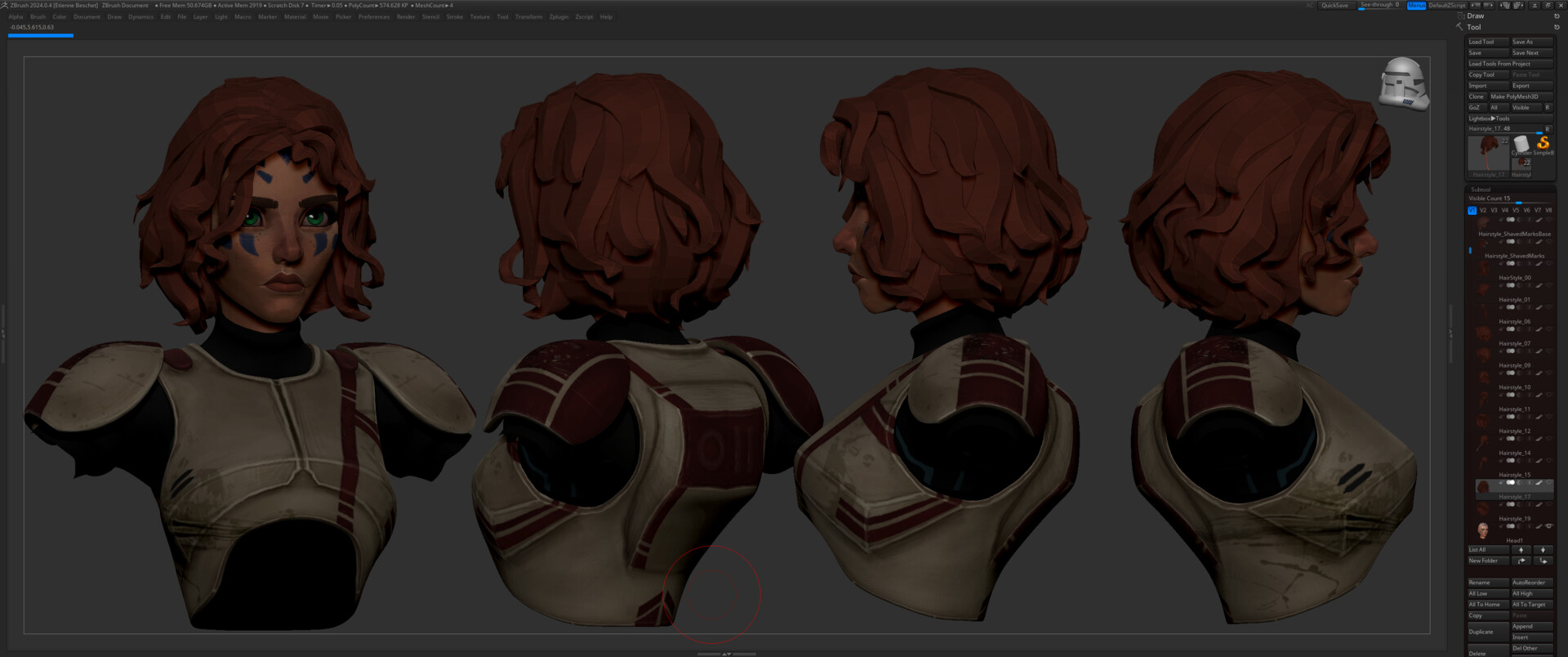Click the Tool palette hammer icon

click(1459, 27)
